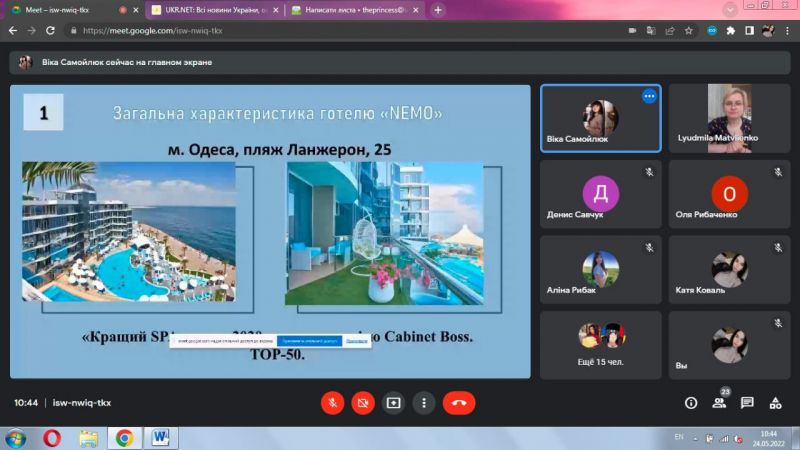Click the hotel balcony photo on the slide
800x450 pixels.
384,234
